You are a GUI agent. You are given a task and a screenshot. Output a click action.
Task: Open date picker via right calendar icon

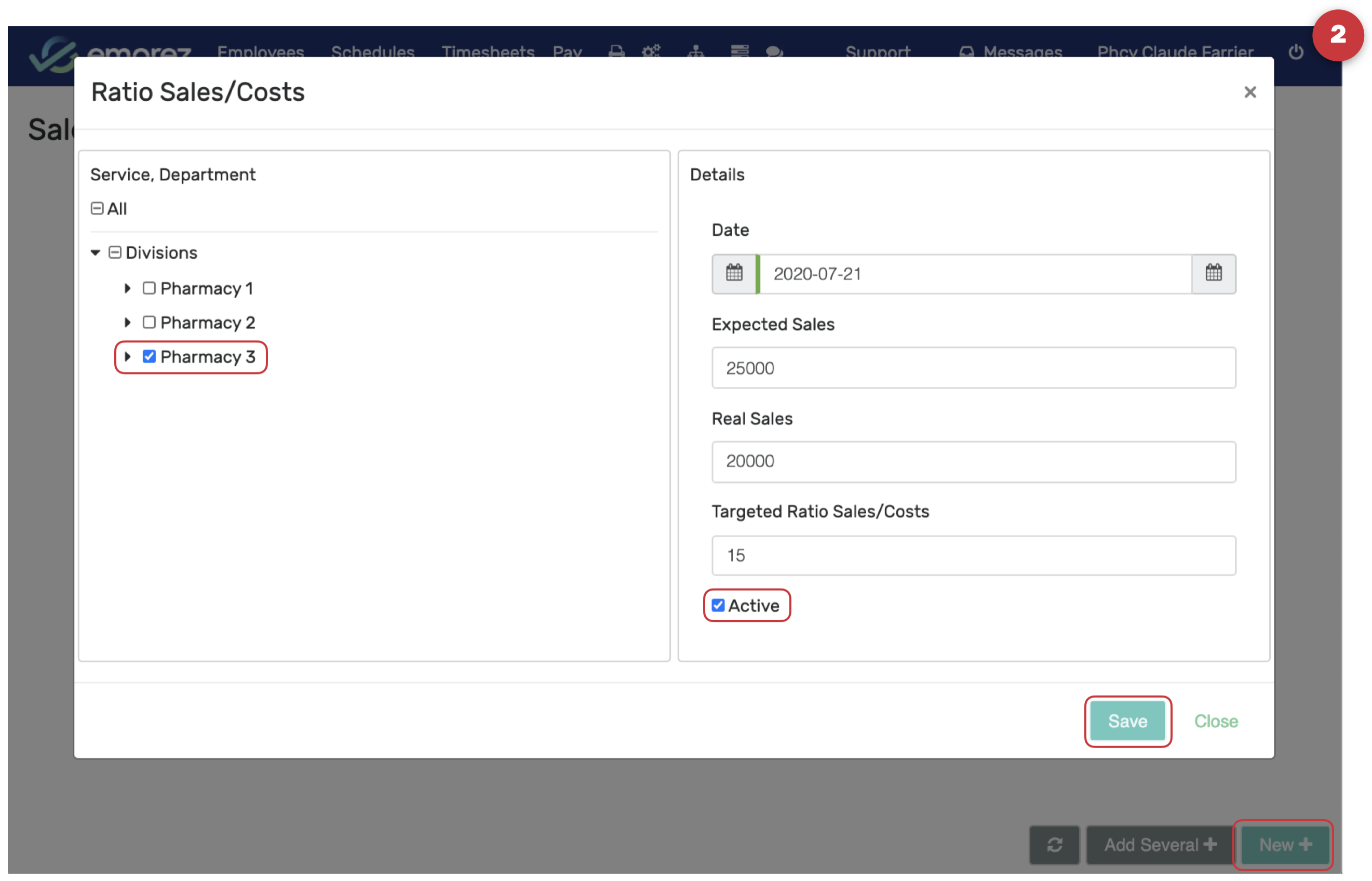[1213, 273]
